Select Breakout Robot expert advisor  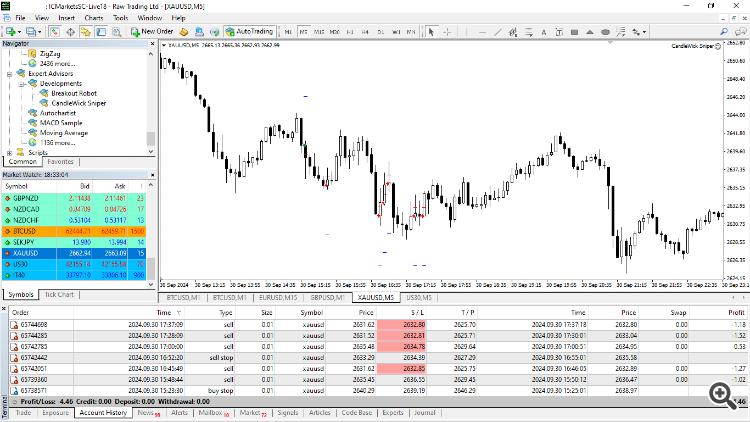point(74,93)
